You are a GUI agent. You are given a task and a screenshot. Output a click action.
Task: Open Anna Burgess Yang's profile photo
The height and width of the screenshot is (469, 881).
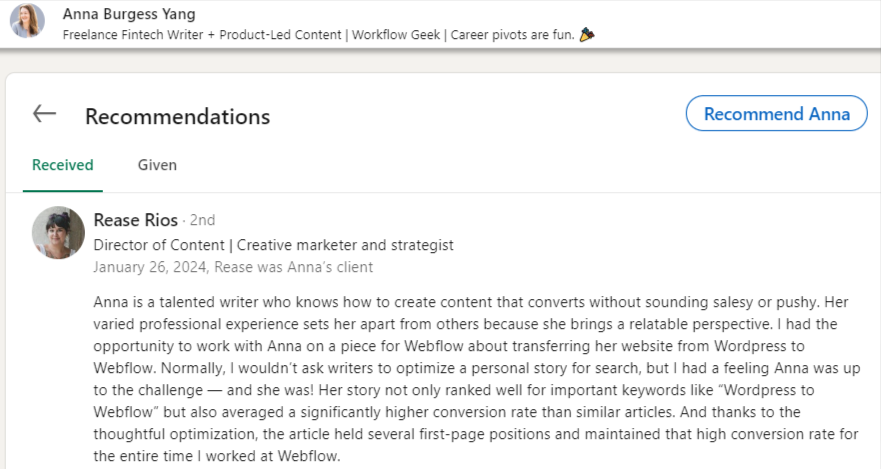[x=28, y=21]
